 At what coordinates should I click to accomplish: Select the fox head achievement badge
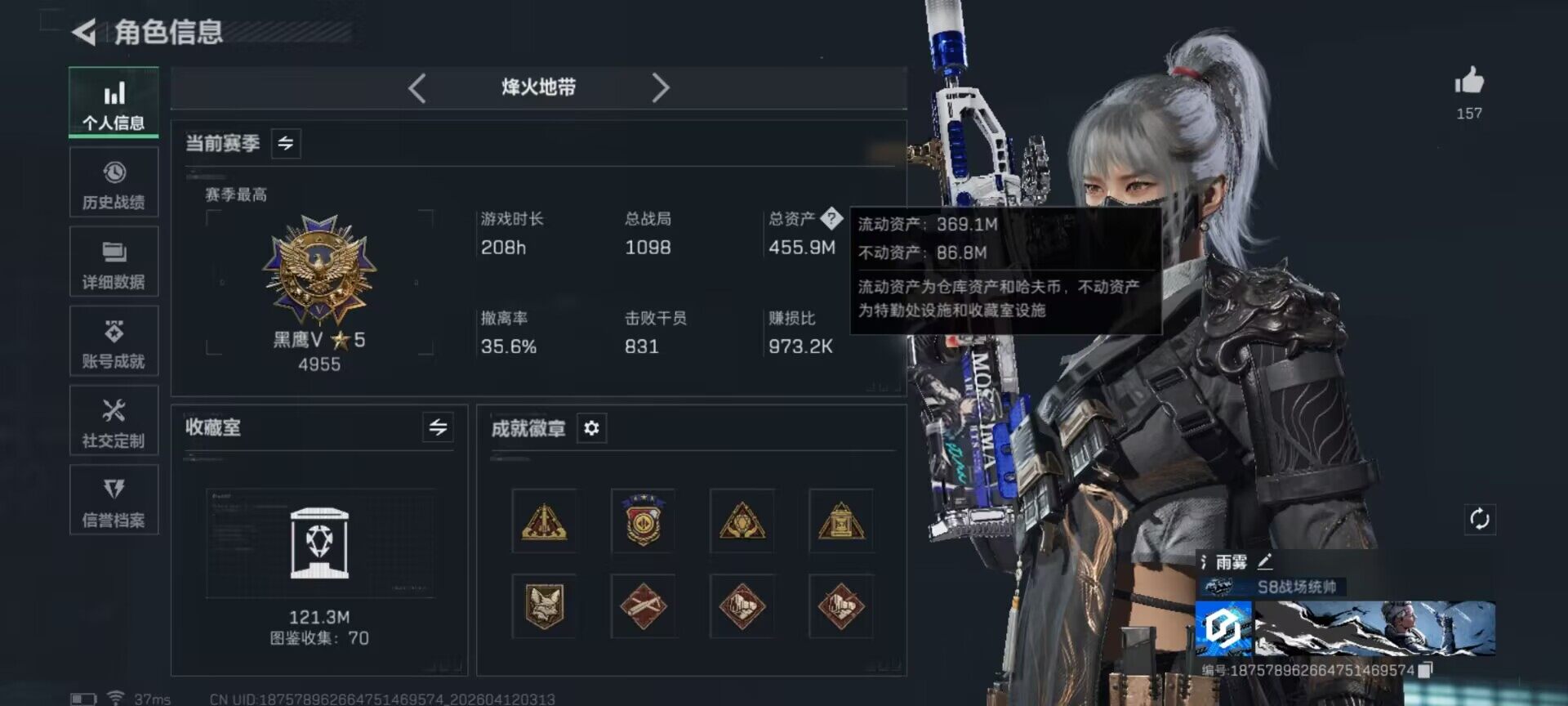tap(544, 605)
